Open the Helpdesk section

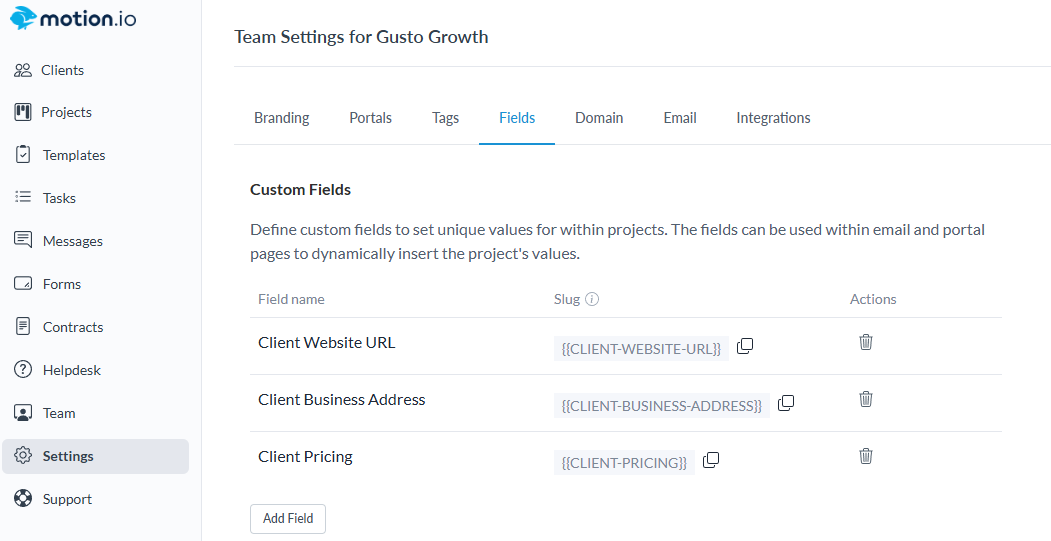pyautogui.click(x=71, y=370)
